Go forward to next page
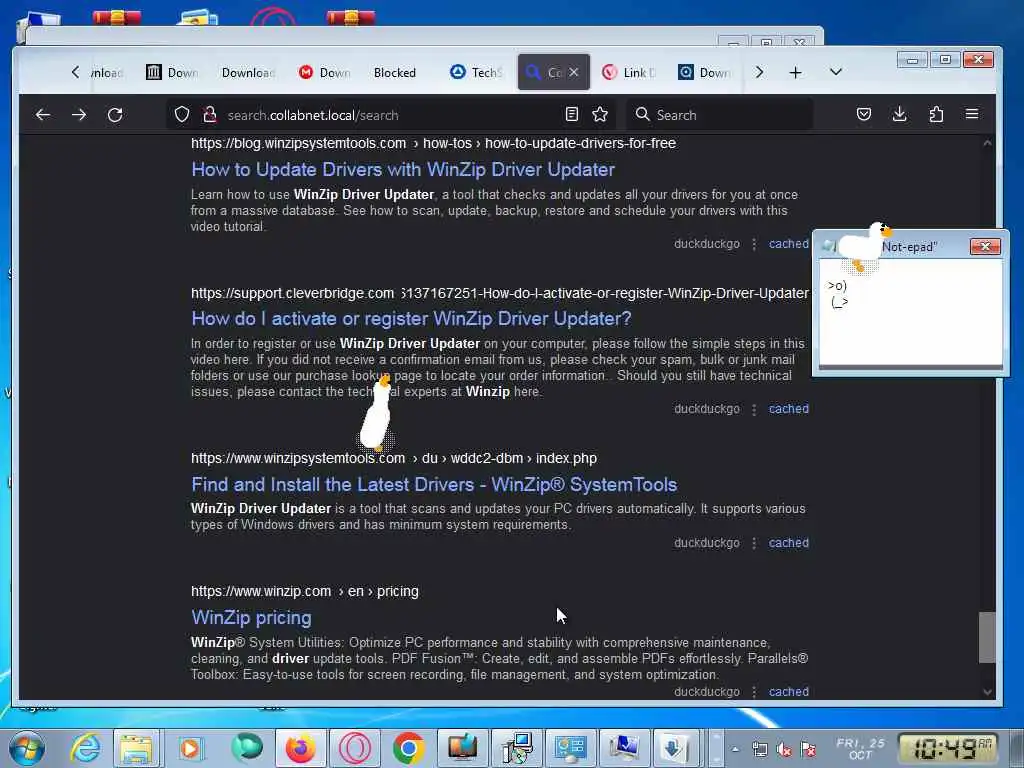 (x=79, y=115)
